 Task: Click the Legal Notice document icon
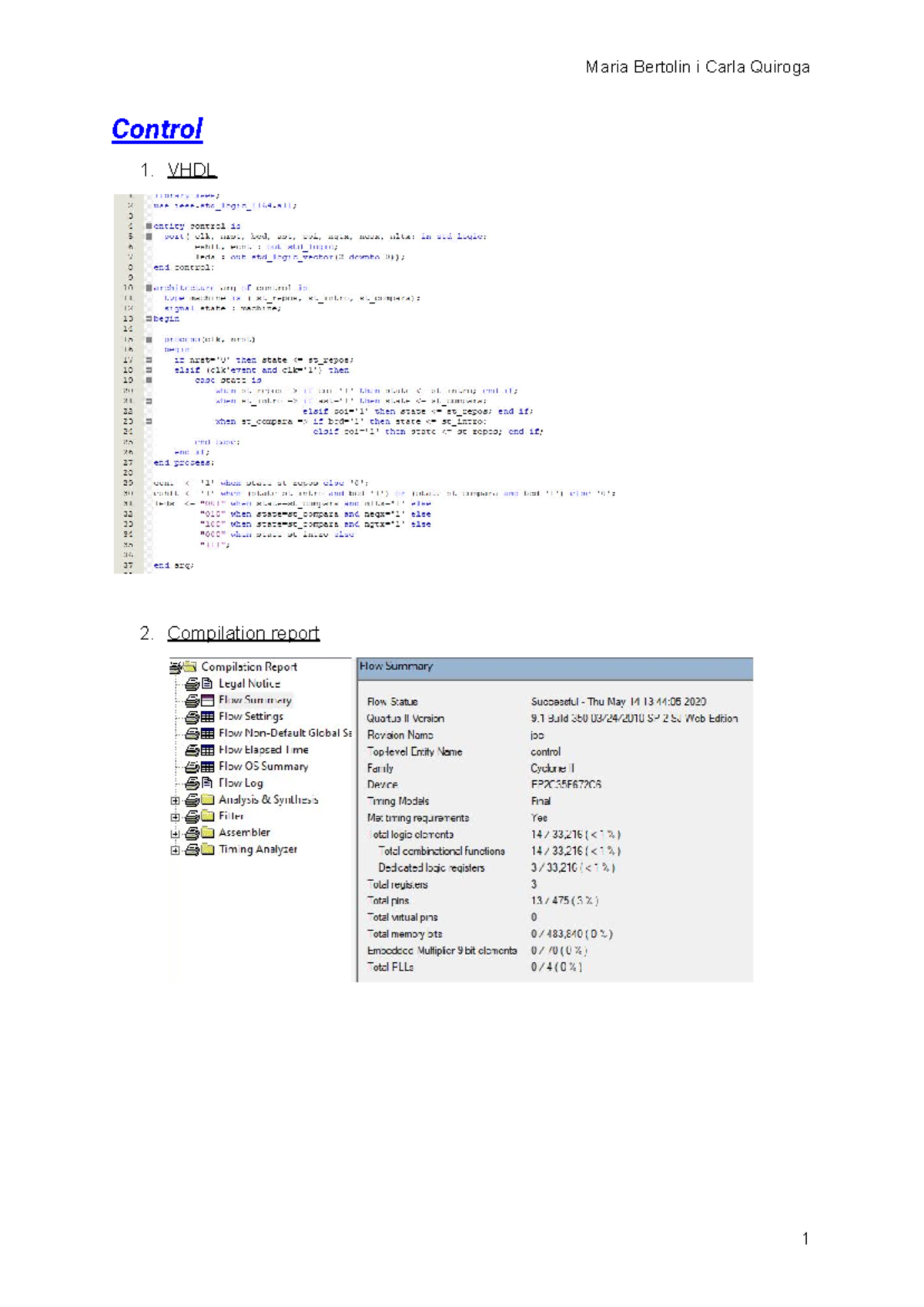click(x=207, y=683)
